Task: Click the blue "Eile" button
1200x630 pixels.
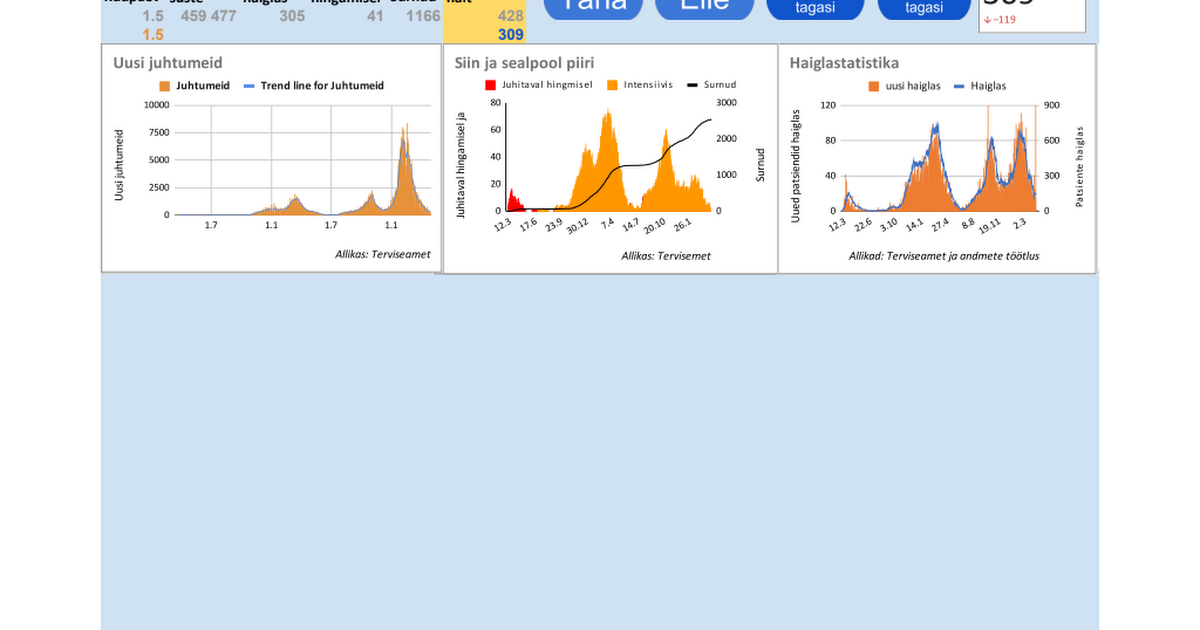Action: (706, 7)
